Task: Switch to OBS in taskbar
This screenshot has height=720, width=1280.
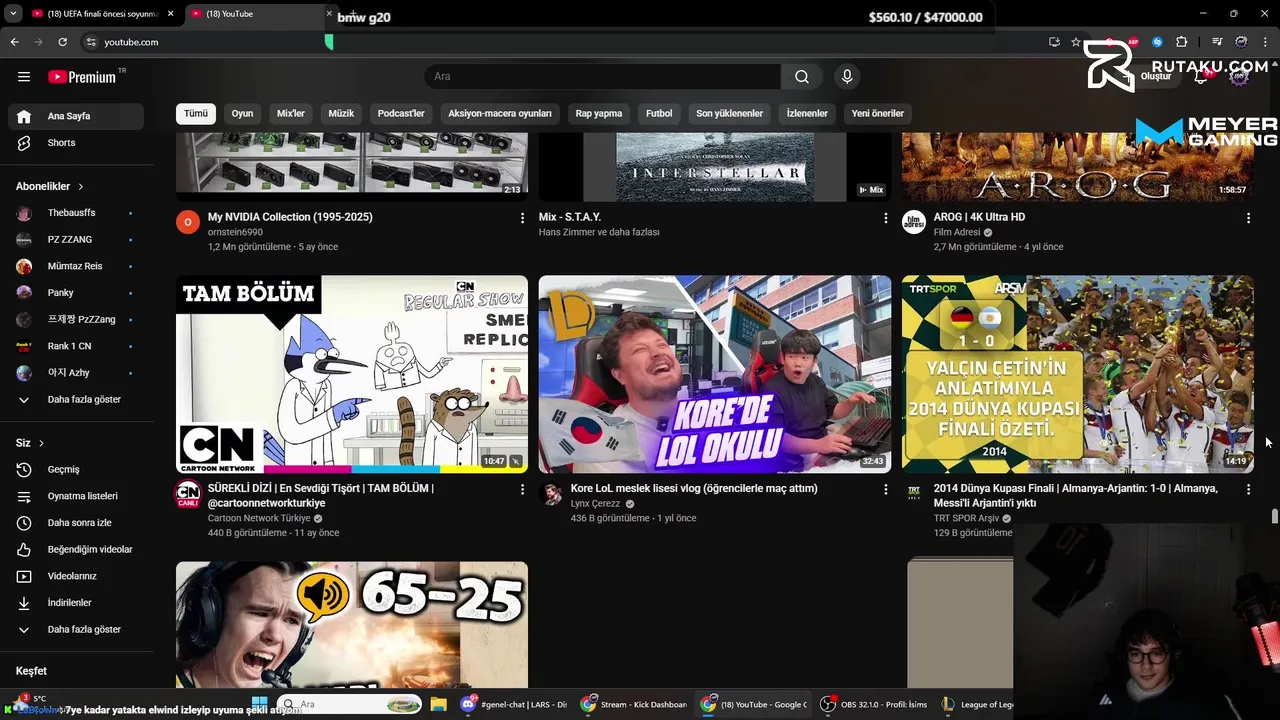Action: coord(875,704)
